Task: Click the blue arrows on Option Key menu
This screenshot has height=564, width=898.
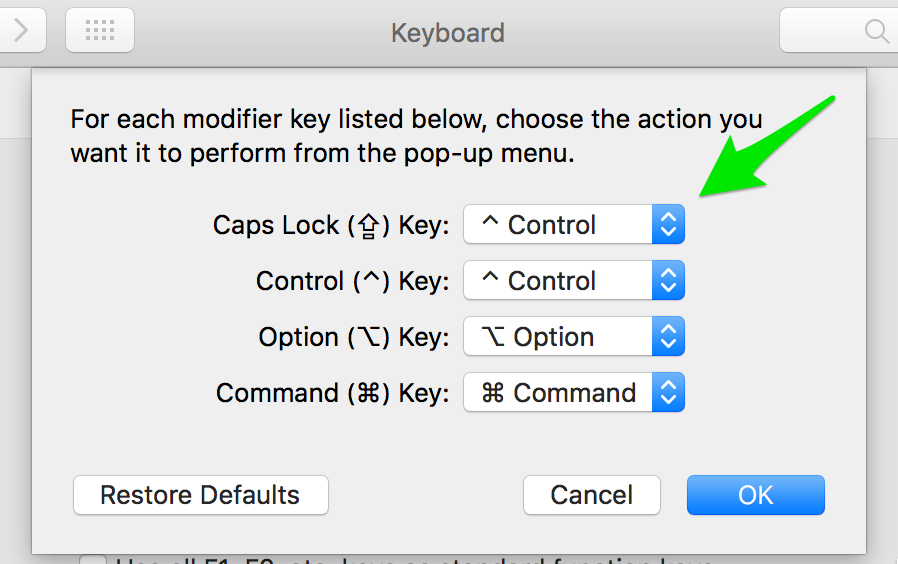Action: point(668,337)
